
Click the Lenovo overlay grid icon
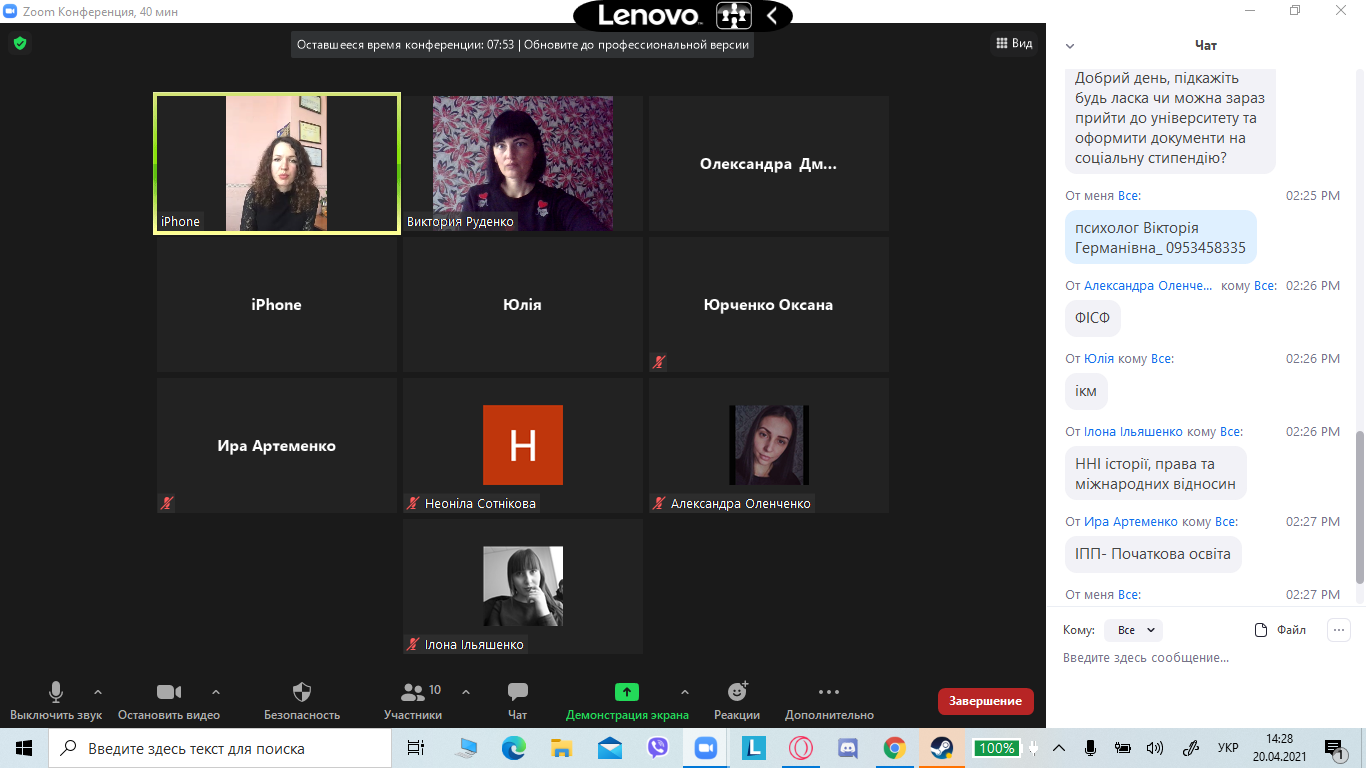point(734,16)
